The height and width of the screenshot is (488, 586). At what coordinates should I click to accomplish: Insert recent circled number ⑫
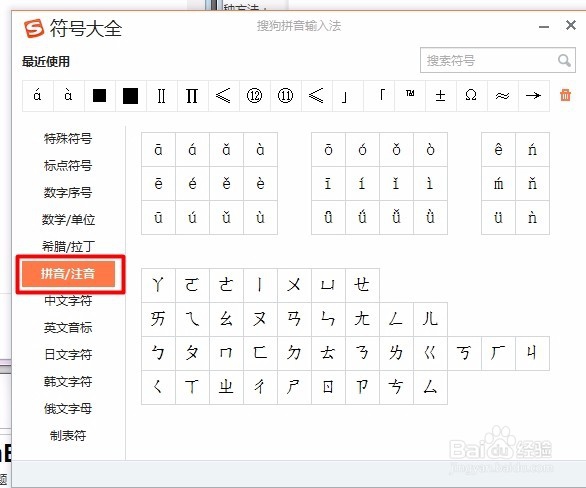click(255, 96)
